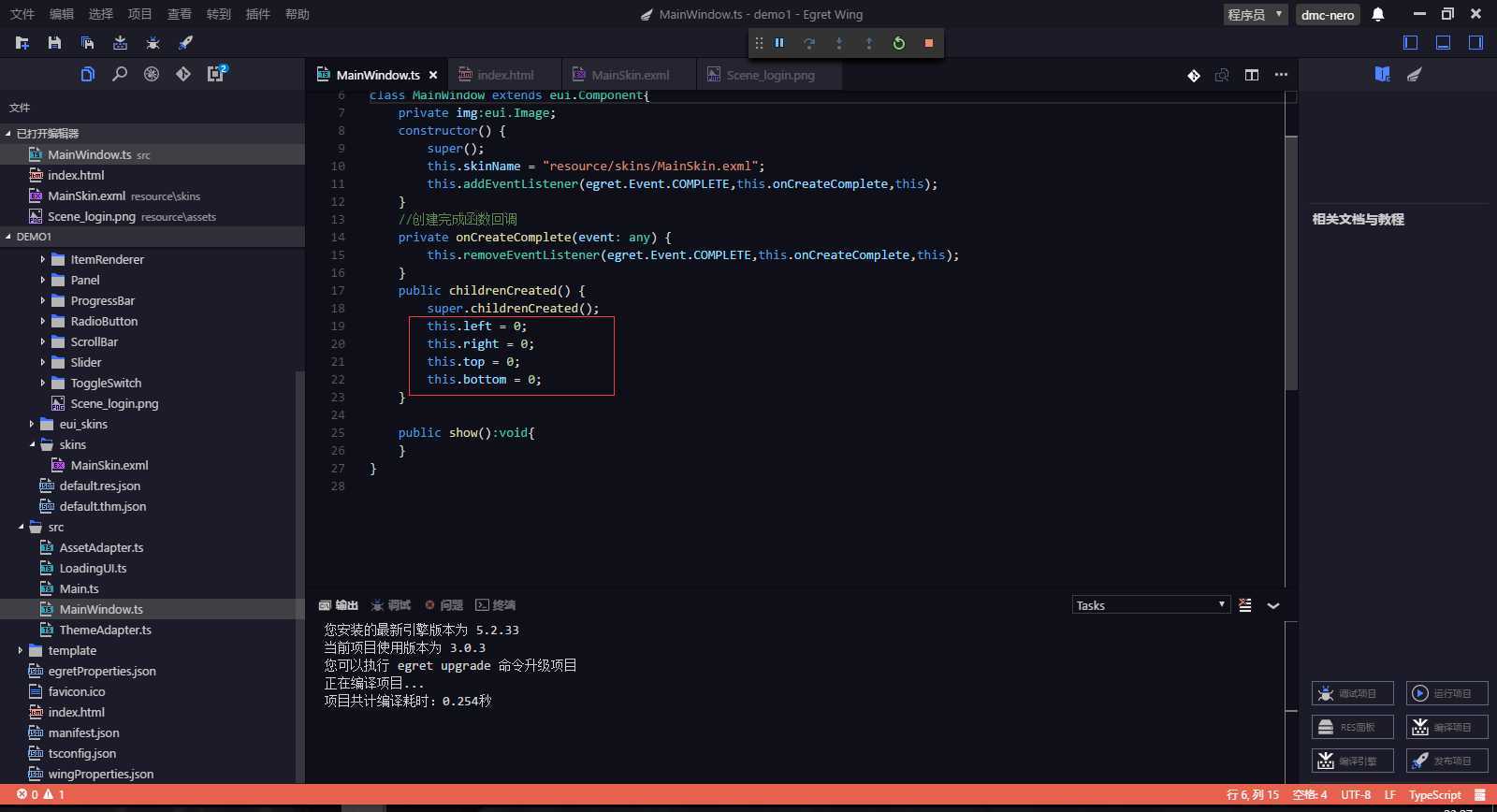Click Step Into in the debug toolbar
The image size is (1497, 812).
[x=839, y=43]
